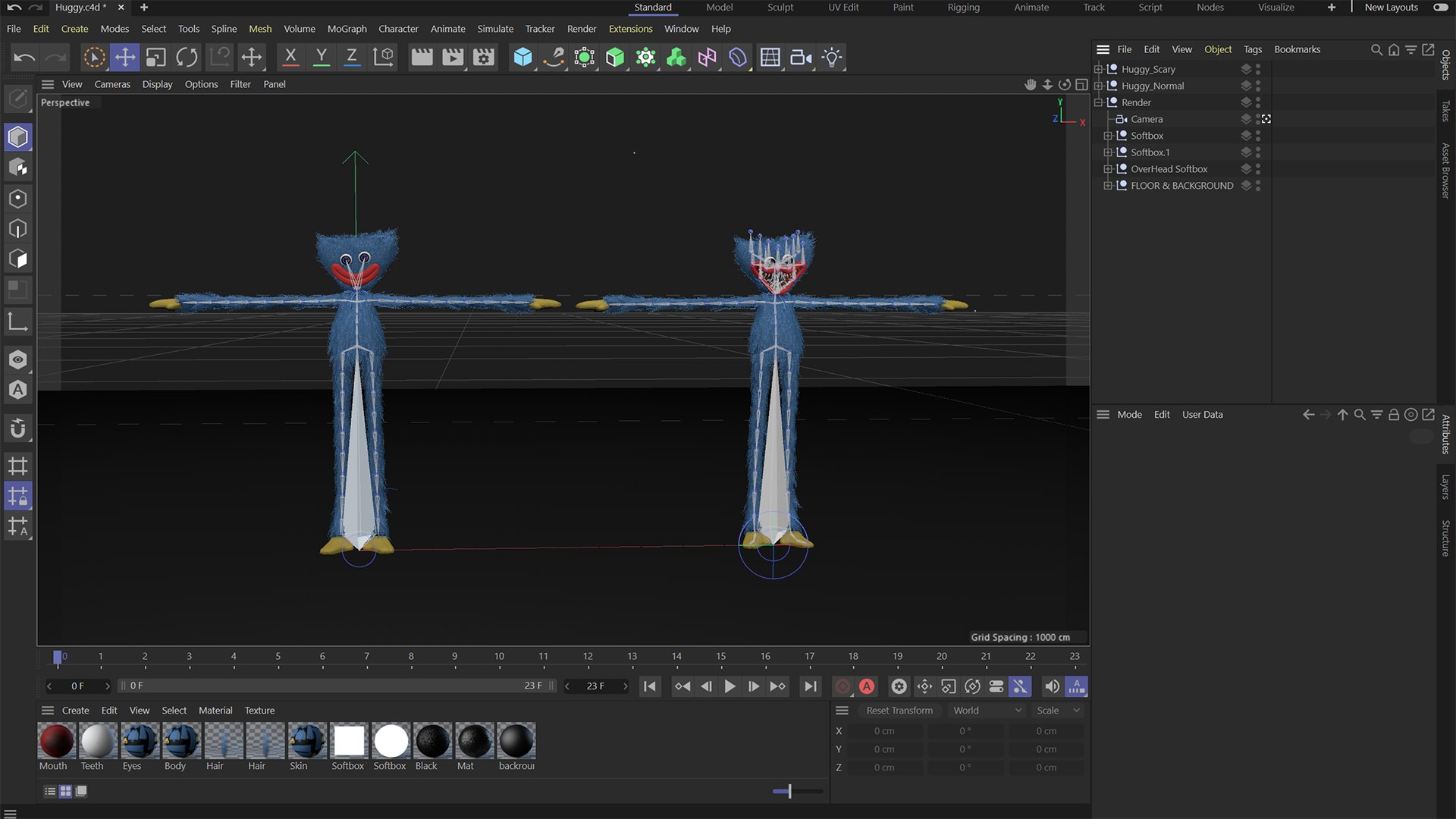
Task: Select the Rotate tool
Action: tap(187, 57)
